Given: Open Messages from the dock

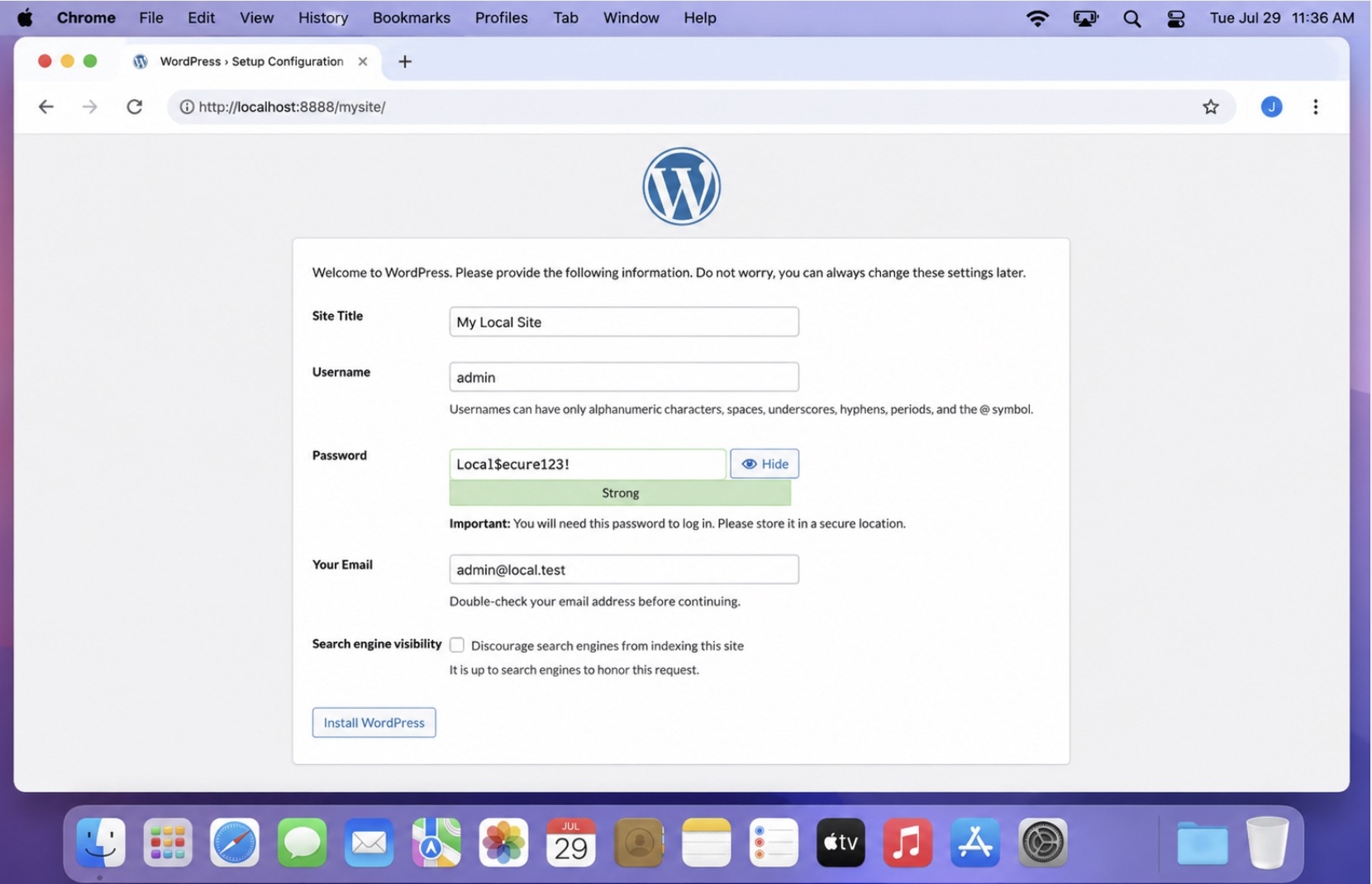Looking at the screenshot, I should coord(302,843).
